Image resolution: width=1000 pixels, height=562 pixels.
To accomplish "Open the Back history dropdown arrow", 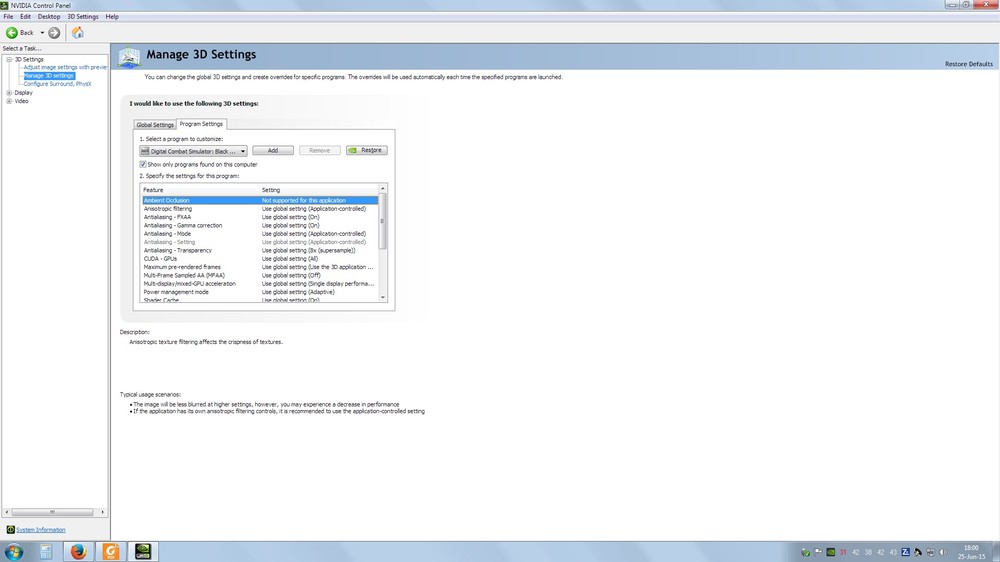I will 42,33.
